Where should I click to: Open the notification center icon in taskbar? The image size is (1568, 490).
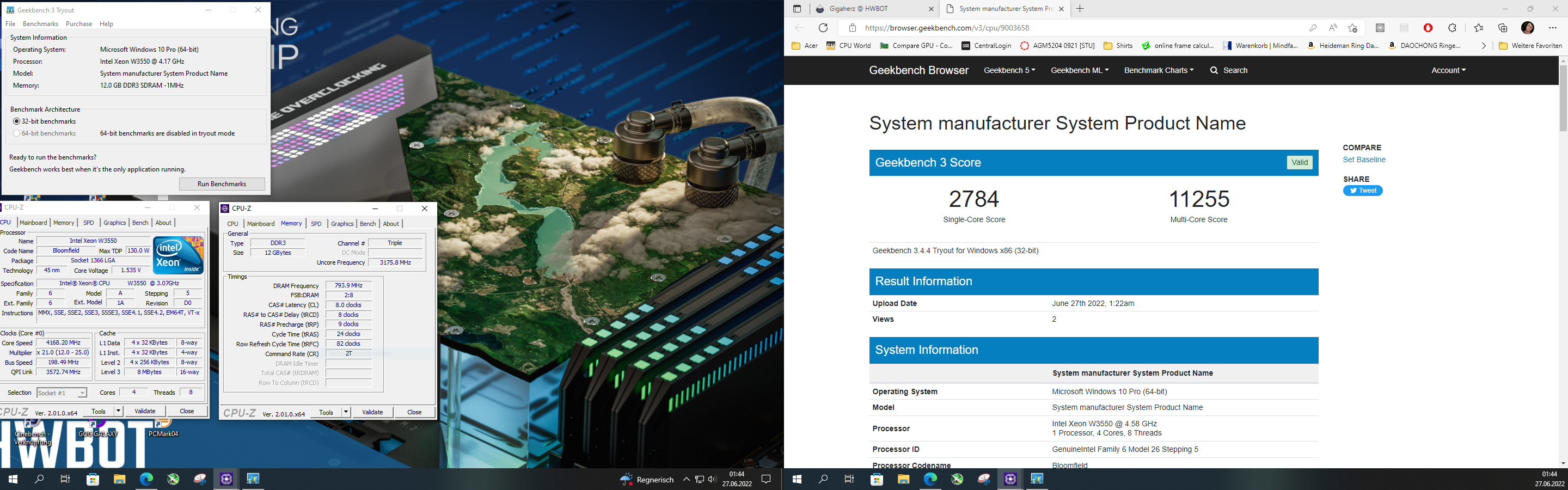[x=767, y=480]
